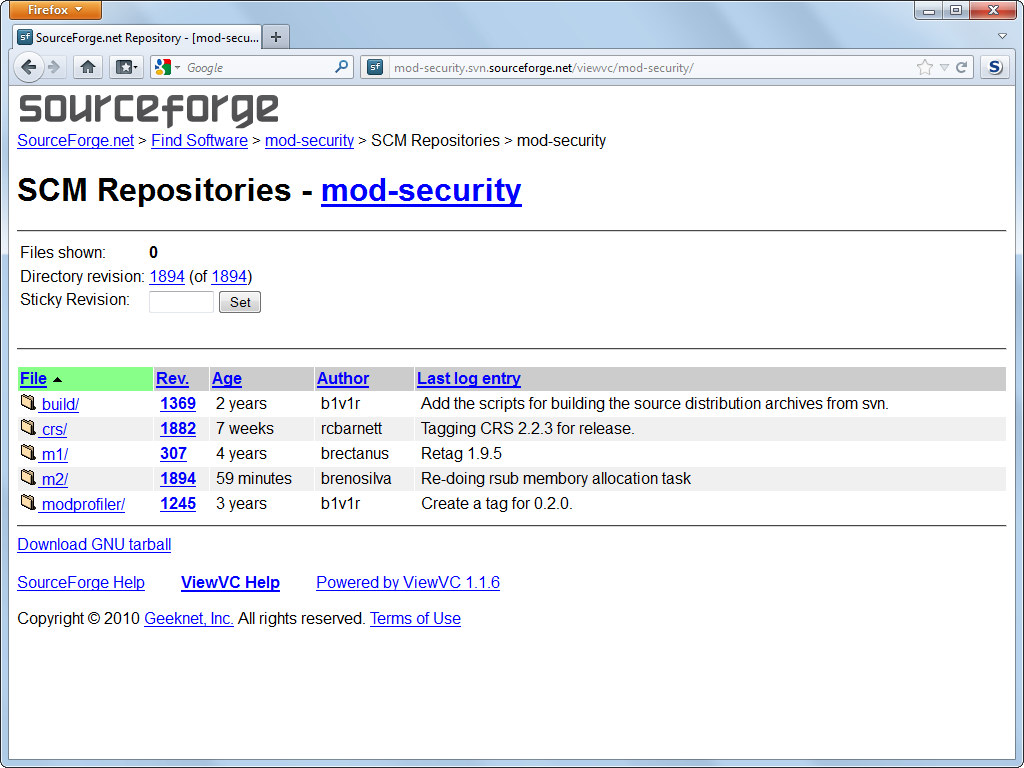Sort by the File column header
The image size is (1024, 768).
(33, 379)
